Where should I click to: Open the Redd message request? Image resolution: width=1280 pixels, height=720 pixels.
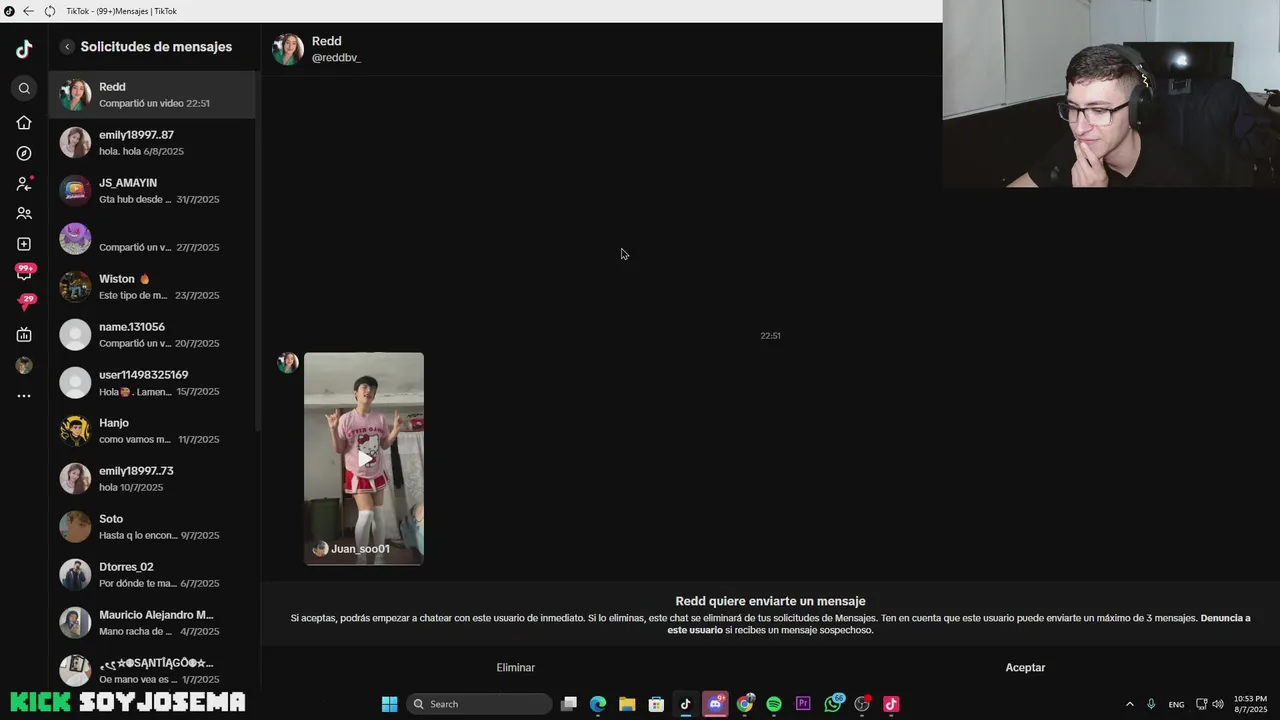click(x=153, y=95)
